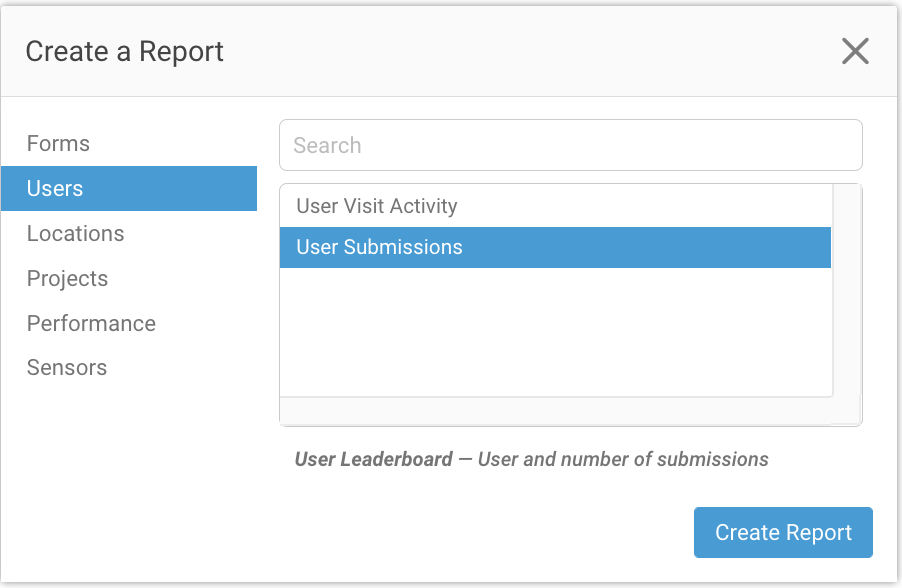902x588 pixels.
Task: View Performance report types
Action: coord(91,323)
